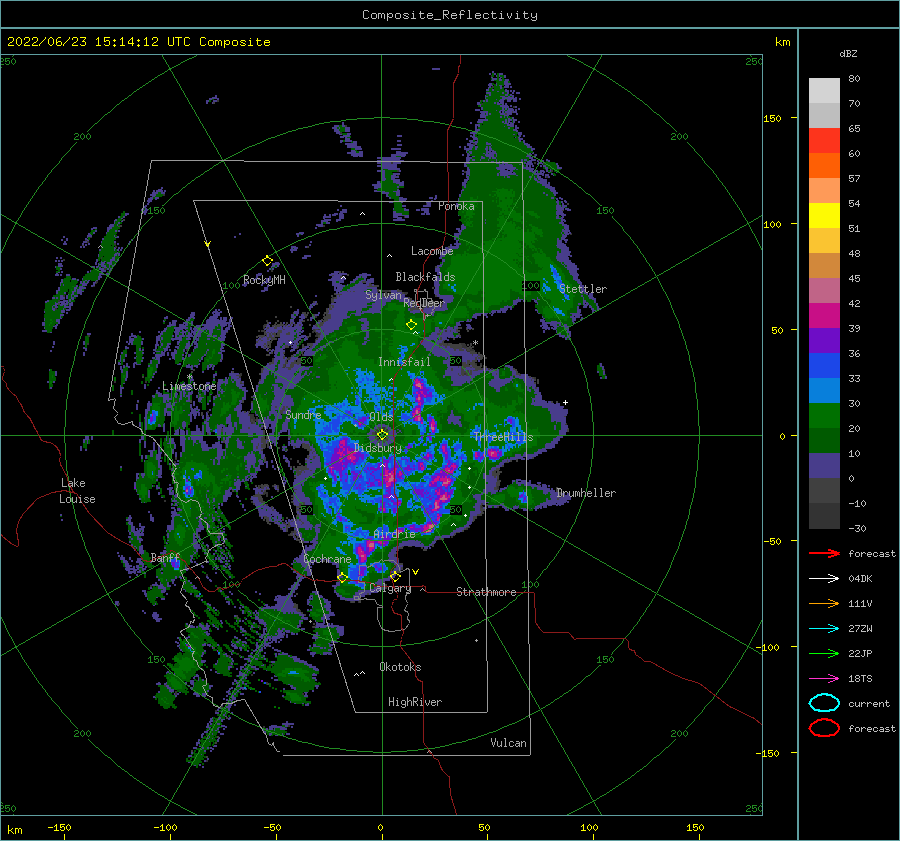
Task: Click the Blackfalds label
Action: click(x=425, y=277)
